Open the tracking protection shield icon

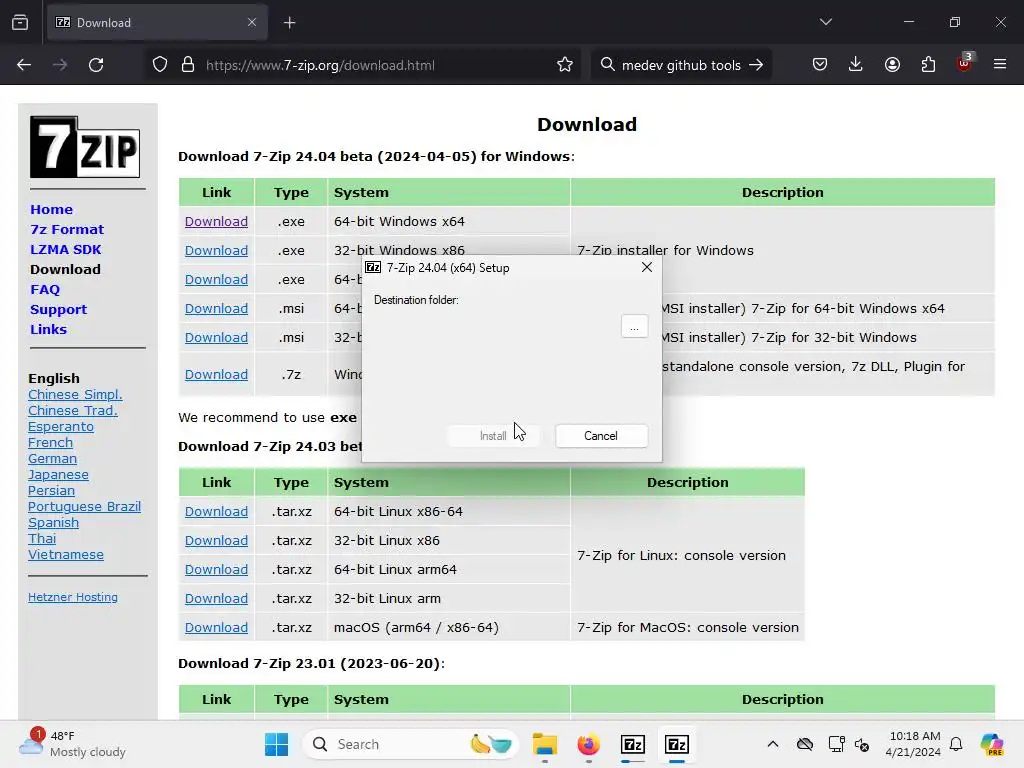click(160, 65)
